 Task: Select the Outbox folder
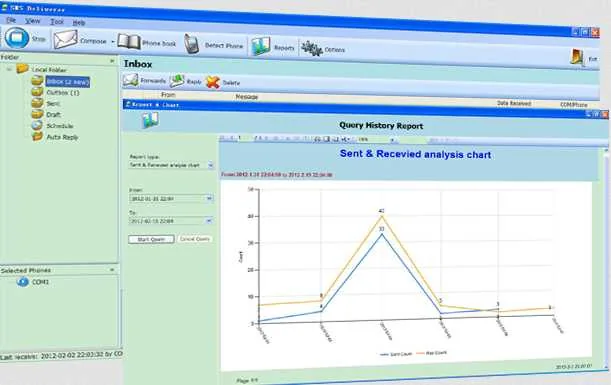tap(63, 93)
